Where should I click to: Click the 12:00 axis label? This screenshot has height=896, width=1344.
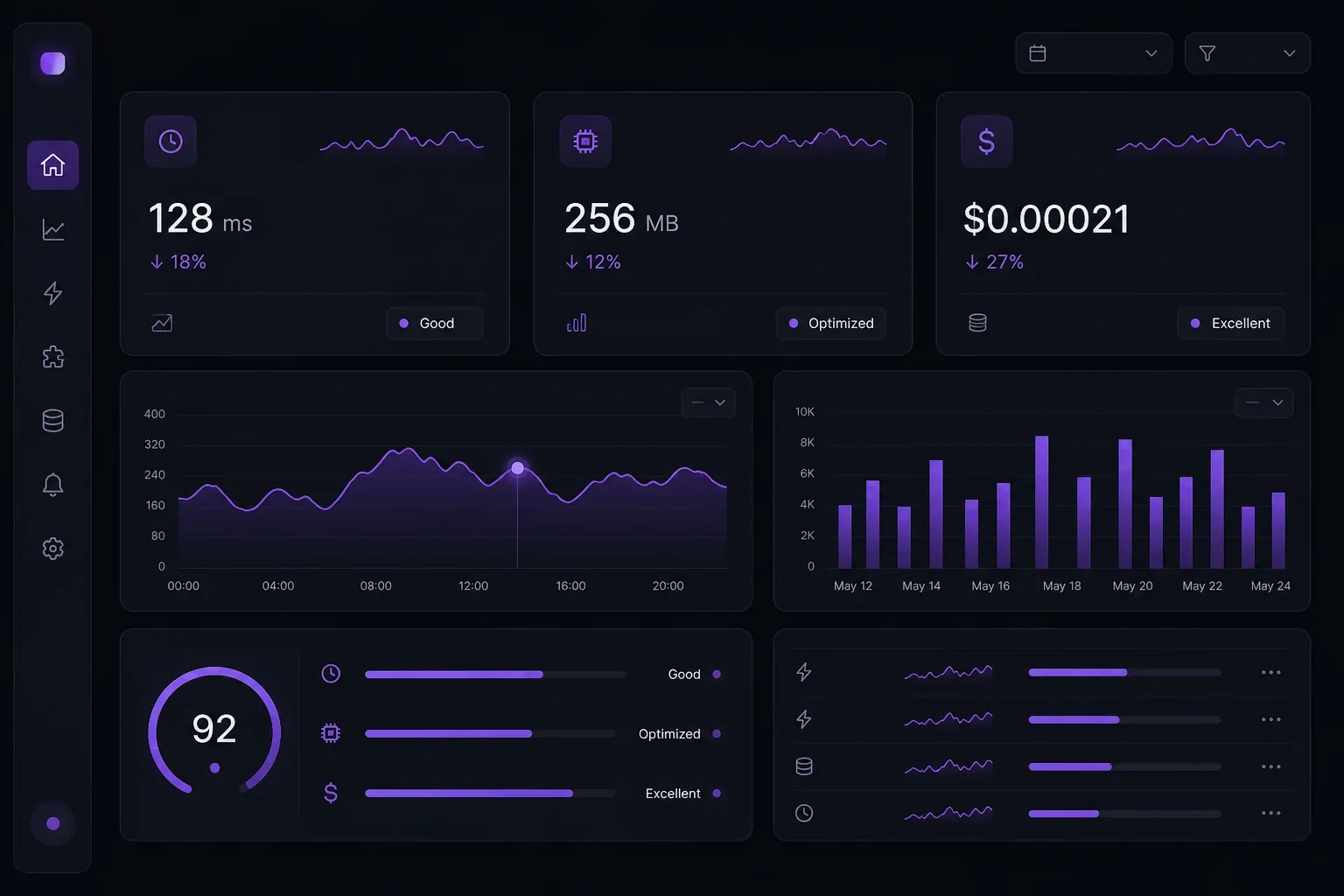pyautogui.click(x=473, y=585)
